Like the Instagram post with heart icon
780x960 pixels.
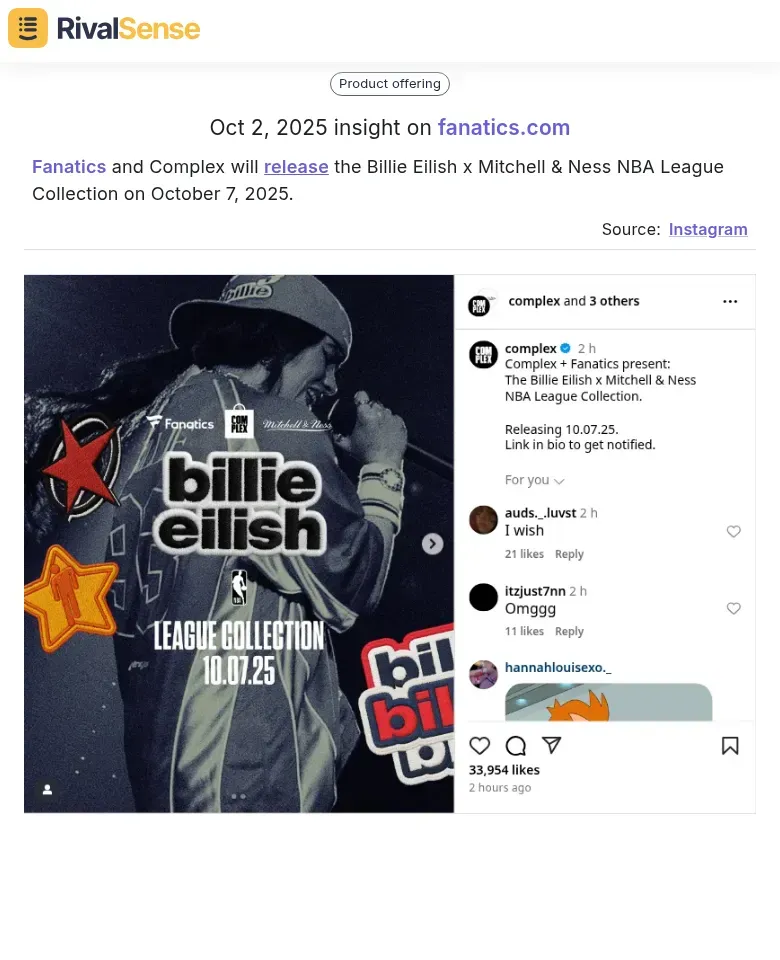coord(479,745)
